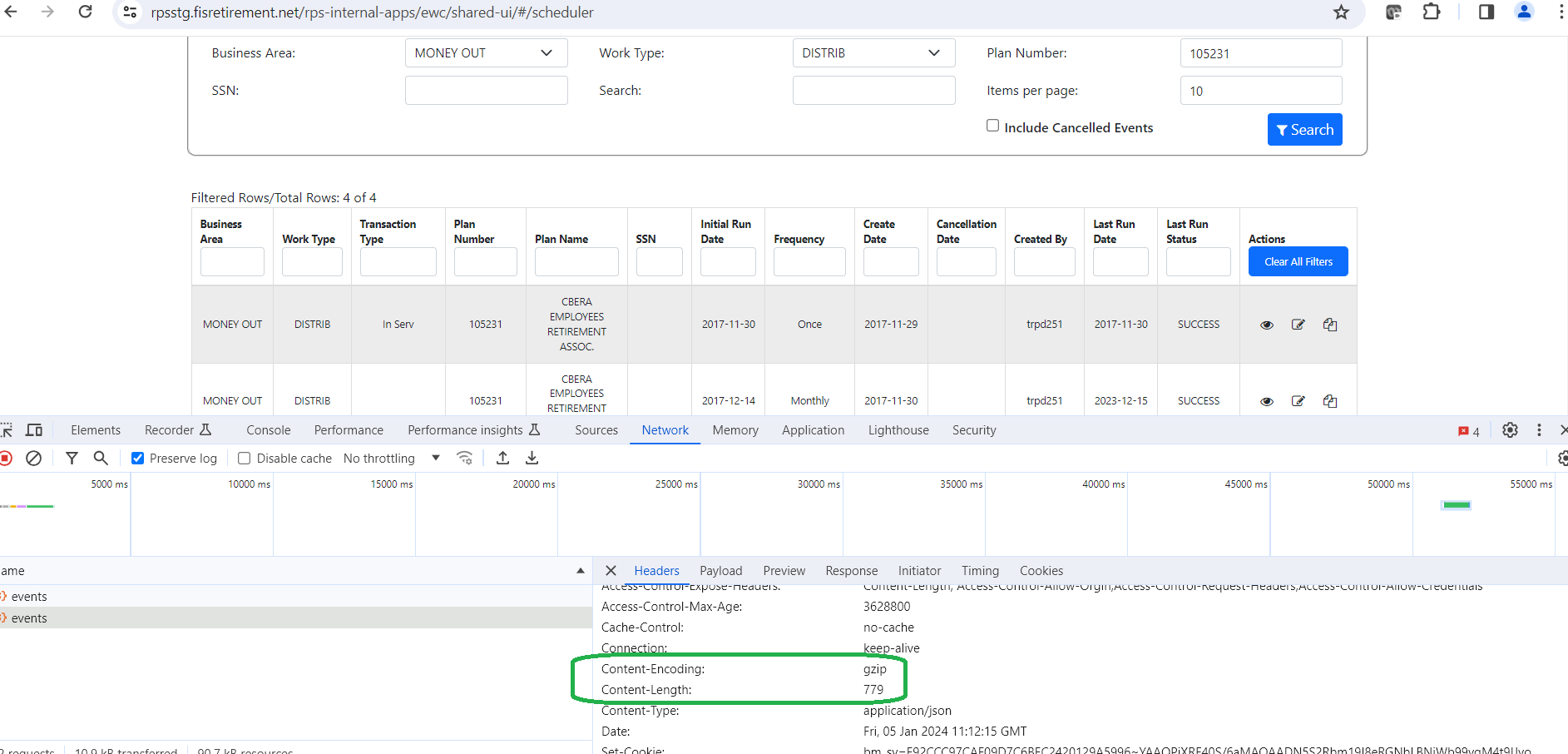Open the No throttling dropdown

point(389,458)
